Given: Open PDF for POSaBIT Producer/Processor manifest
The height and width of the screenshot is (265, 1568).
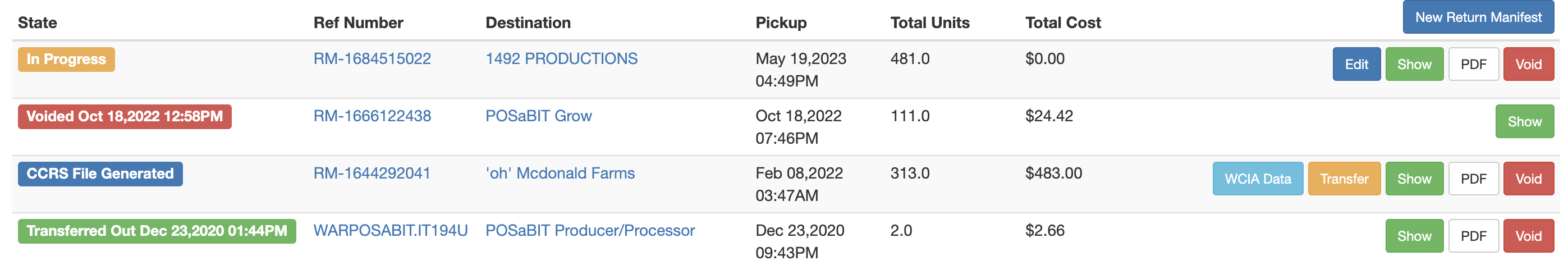Looking at the screenshot, I should point(1473,236).
